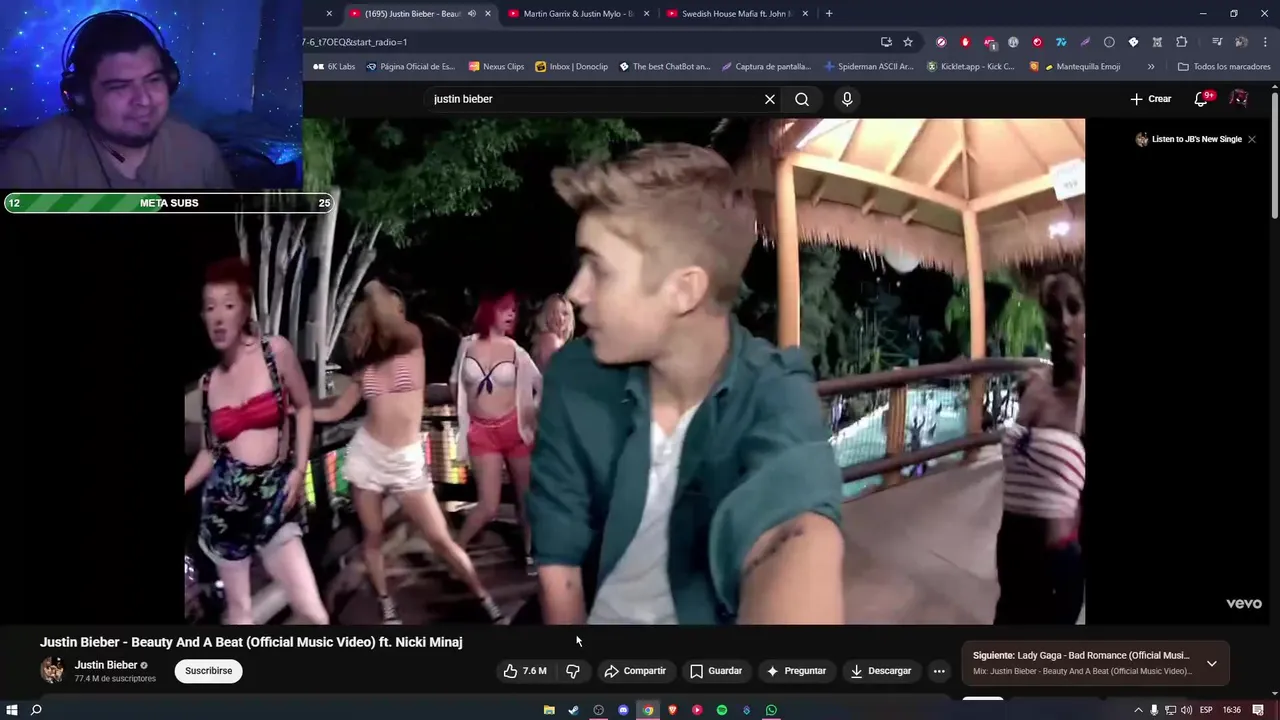The width and height of the screenshot is (1280, 720).
Task: Open Mantequilla Emoji bookmark
Action: tap(1076, 66)
